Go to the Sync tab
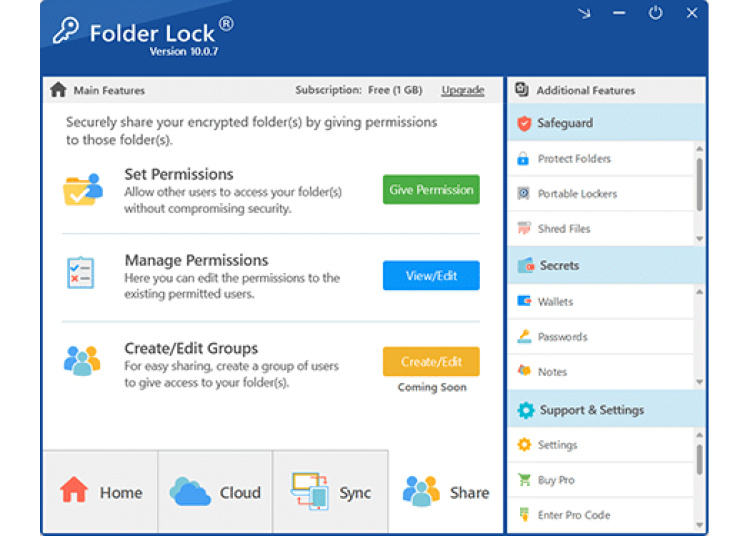 pyautogui.click(x=330, y=492)
